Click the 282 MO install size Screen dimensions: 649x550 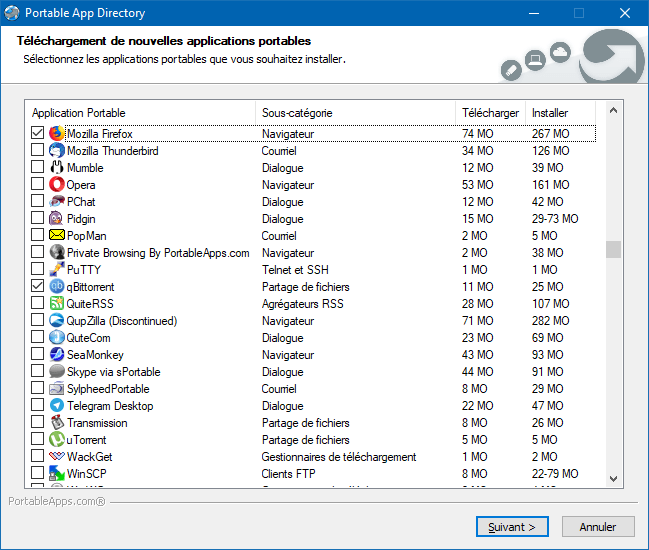[550, 321]
